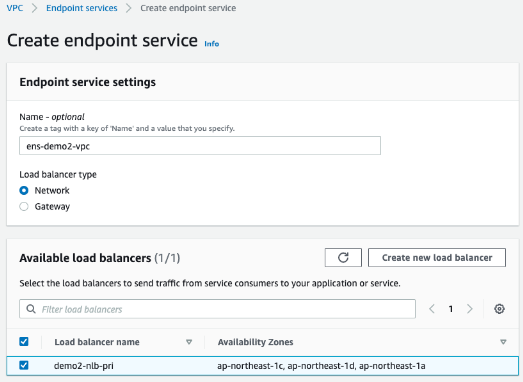523x382 pixels.
Task: Select page number 1
Action: [x=451, y=309]
